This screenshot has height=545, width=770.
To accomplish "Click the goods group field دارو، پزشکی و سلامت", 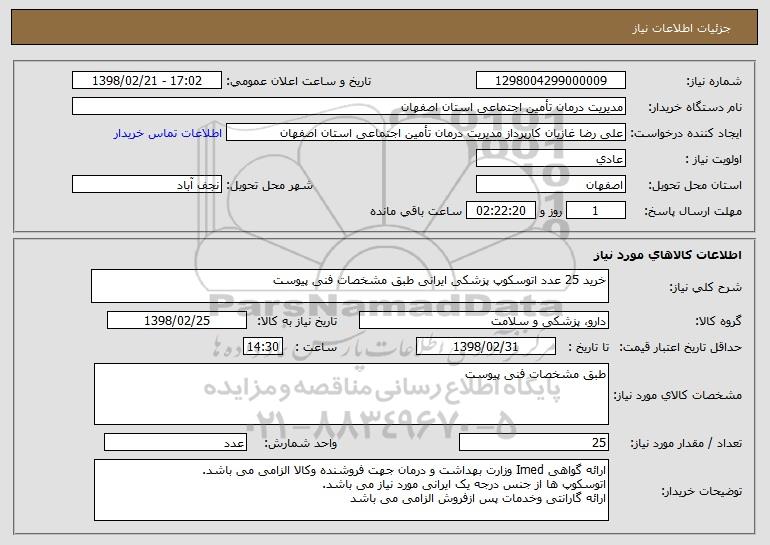I will (484, 320).
